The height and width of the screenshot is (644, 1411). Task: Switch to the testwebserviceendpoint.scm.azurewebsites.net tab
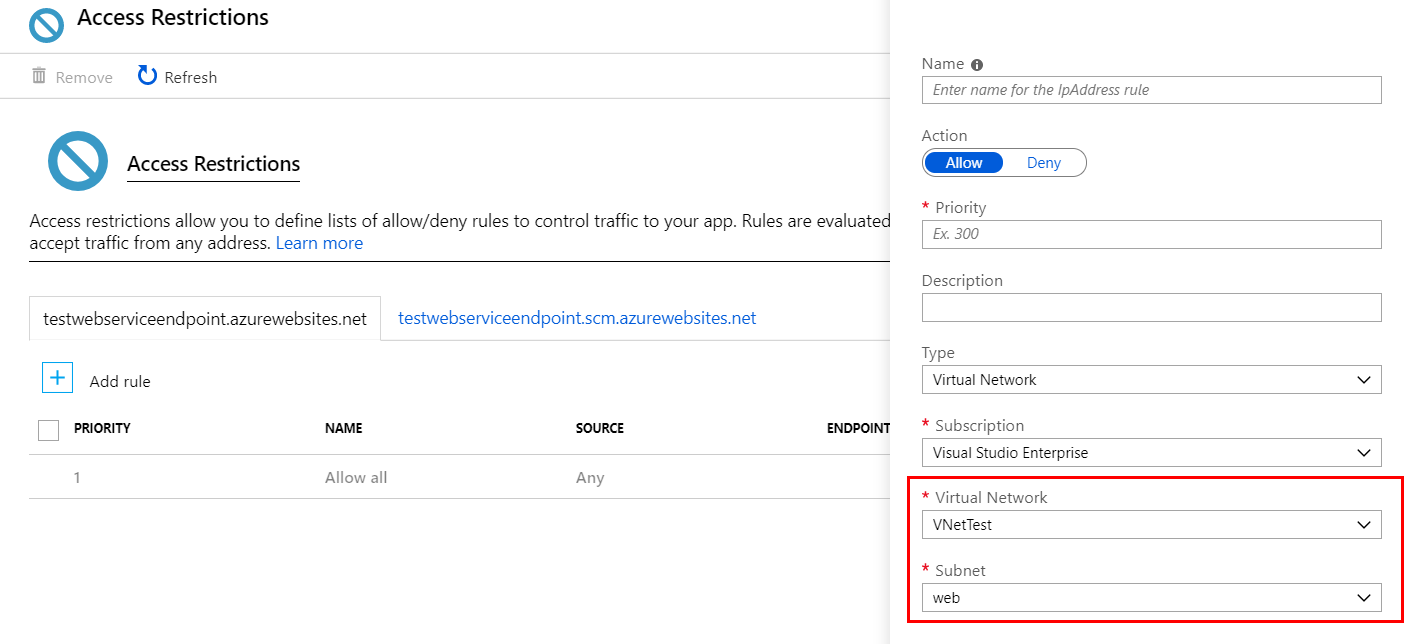click(577, 318)
